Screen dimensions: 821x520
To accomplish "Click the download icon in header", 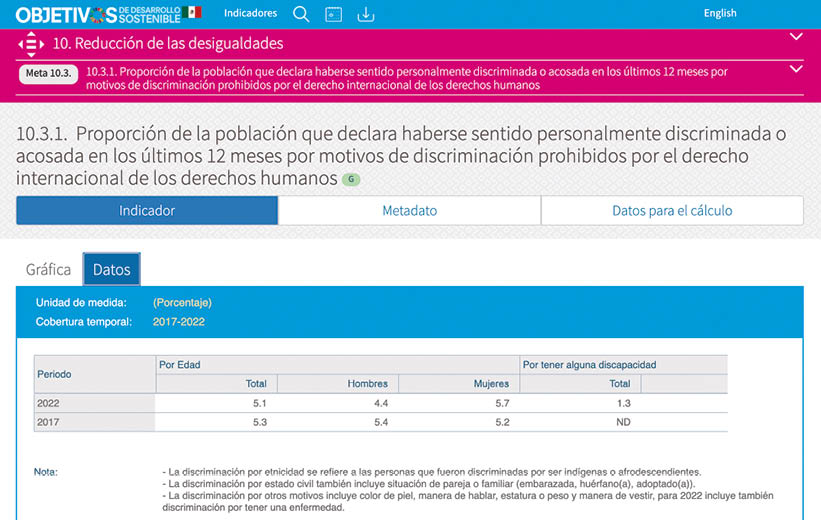I will (x=366, y=14).
